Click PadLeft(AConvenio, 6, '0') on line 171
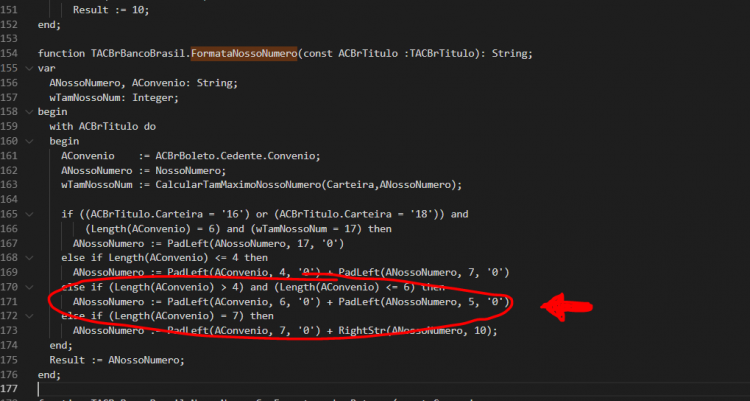Image resolution: width=750 pixels, height=401 pixels. click(x=243, y=302)
